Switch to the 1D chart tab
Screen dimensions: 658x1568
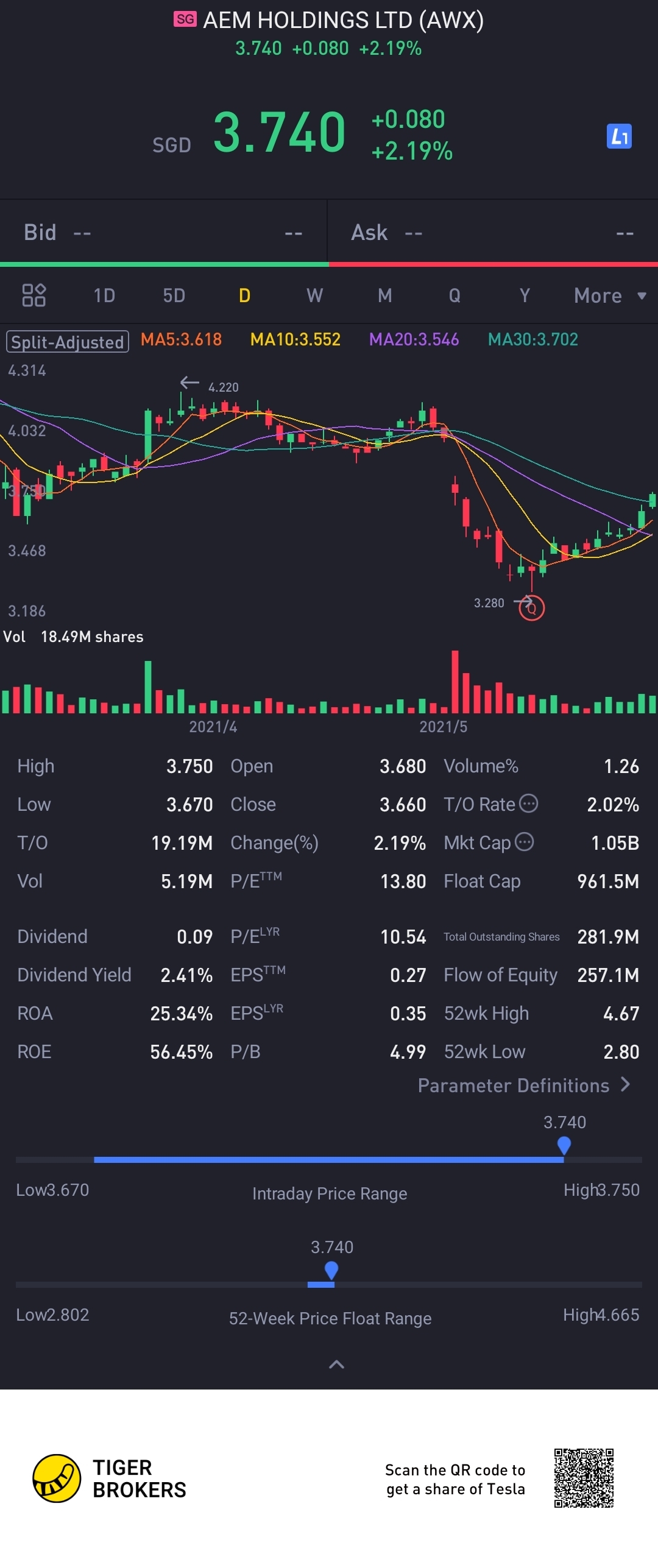pyautogui.click(x=104, y=295)
